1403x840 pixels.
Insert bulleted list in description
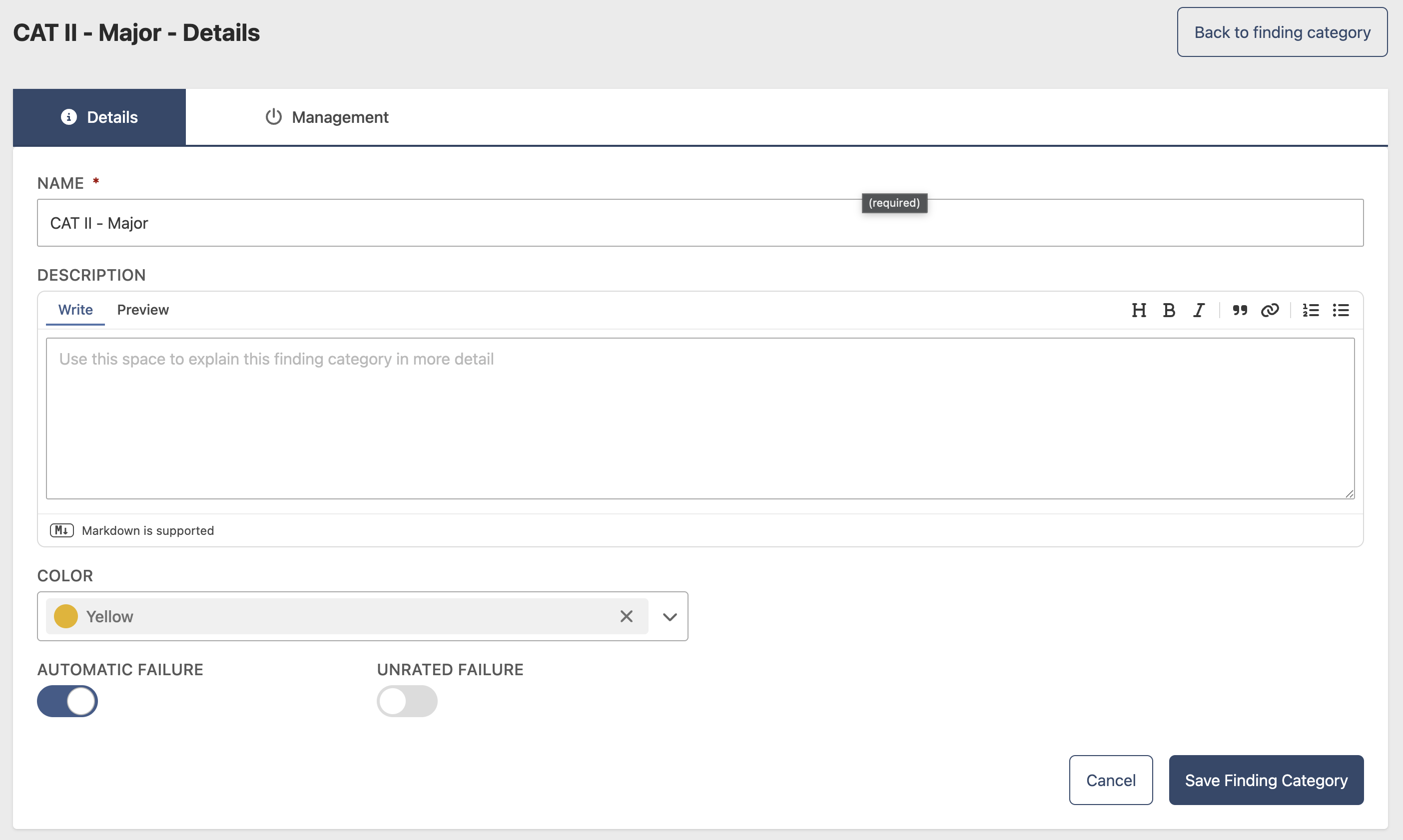point(1341,310)
